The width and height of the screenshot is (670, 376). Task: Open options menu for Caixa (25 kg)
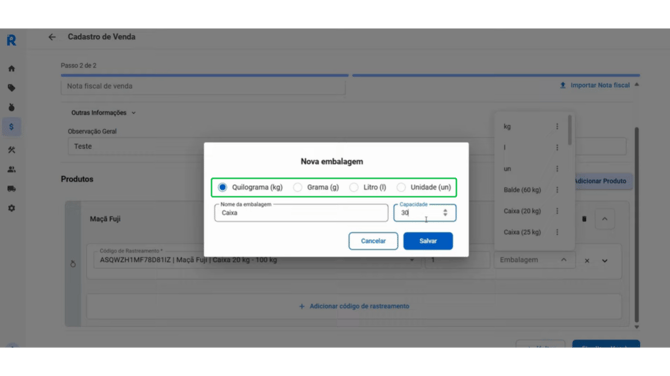coord(557,232)
